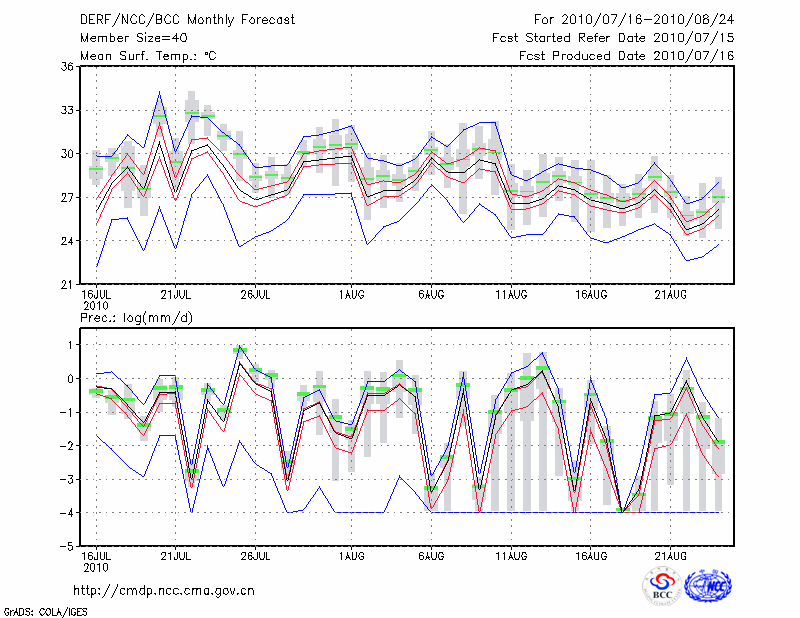Image resolution: width=800 pixels, height=618 pixels.
Task: Click the −5 value on precipitation y-axis
Action: 68,547
